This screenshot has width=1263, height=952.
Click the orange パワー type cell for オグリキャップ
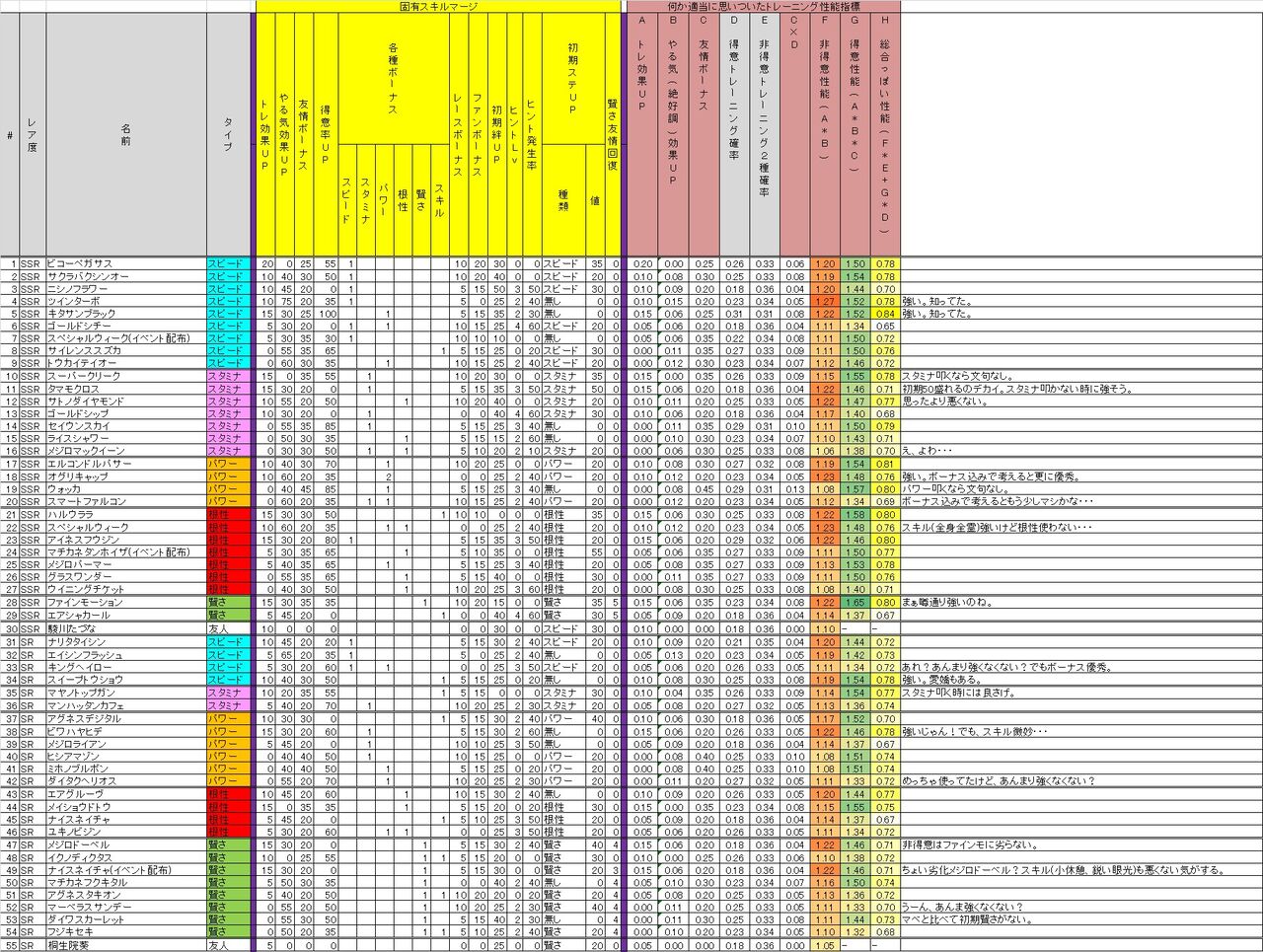pos(226,477)
